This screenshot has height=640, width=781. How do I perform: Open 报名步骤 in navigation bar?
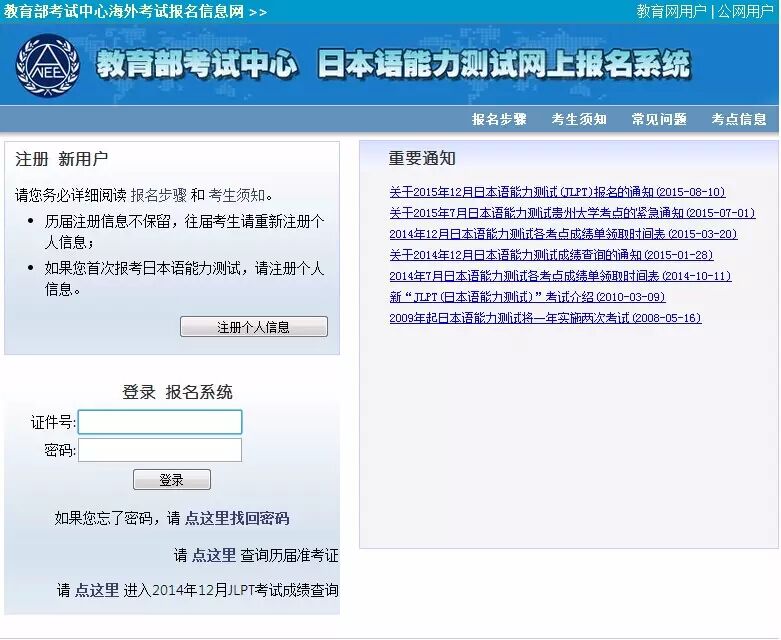499,119
